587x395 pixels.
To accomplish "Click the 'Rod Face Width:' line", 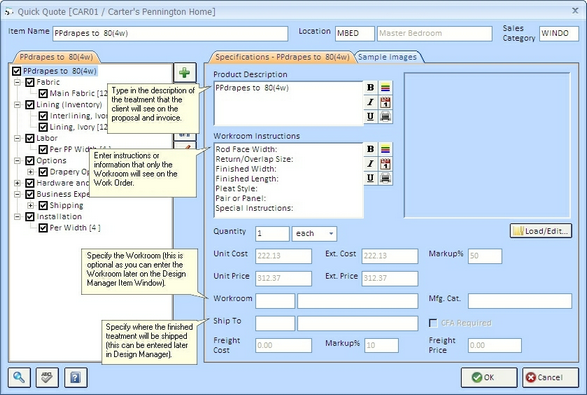I will 246,149.
